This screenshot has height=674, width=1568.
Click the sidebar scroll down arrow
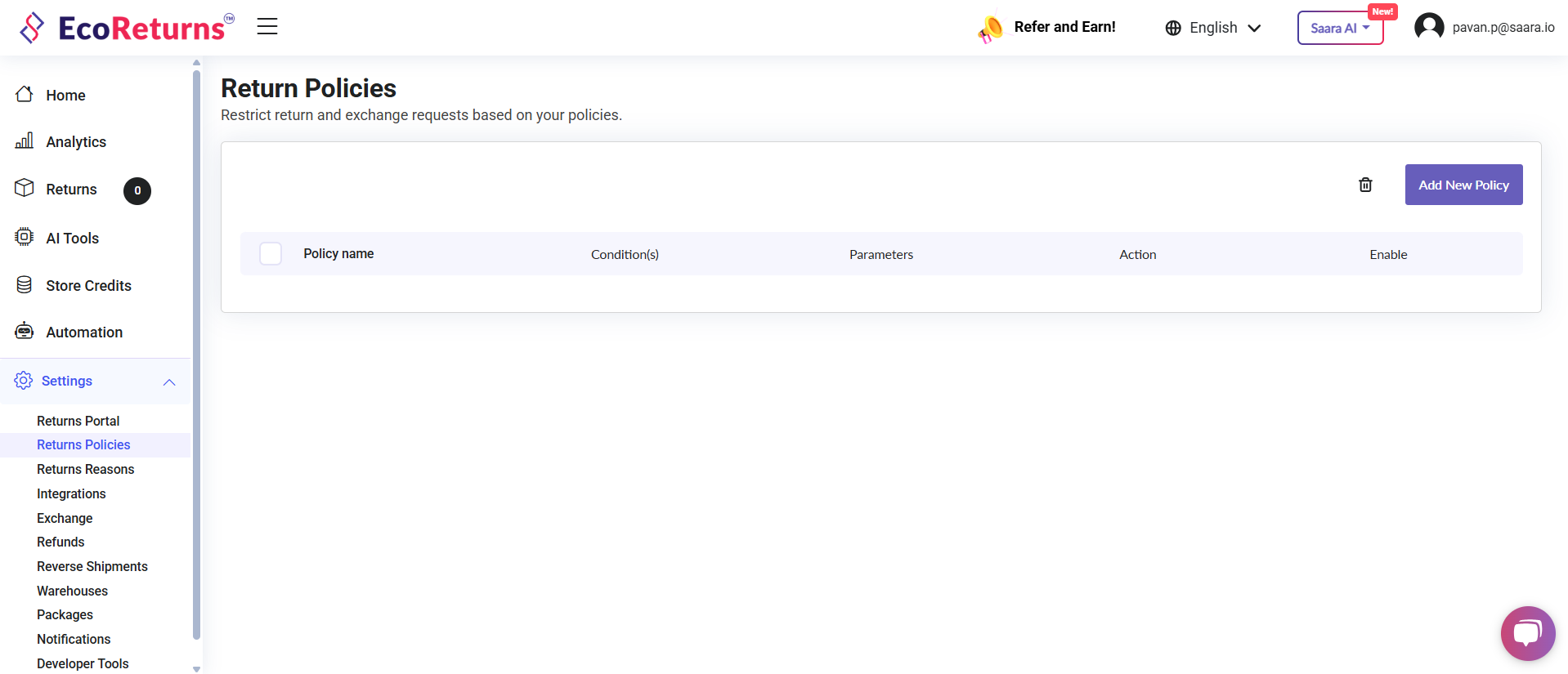(196, 668)
